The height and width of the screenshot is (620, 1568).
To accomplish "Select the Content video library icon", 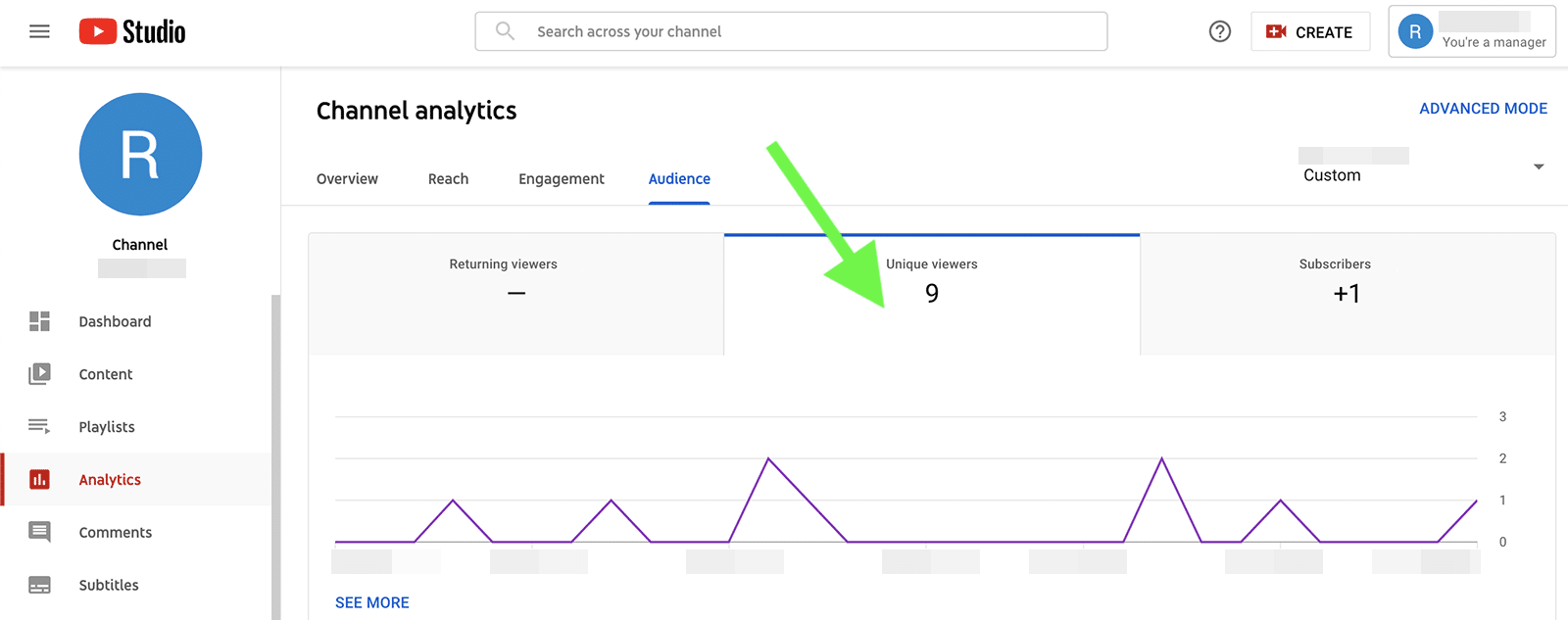I will point(39,374).
